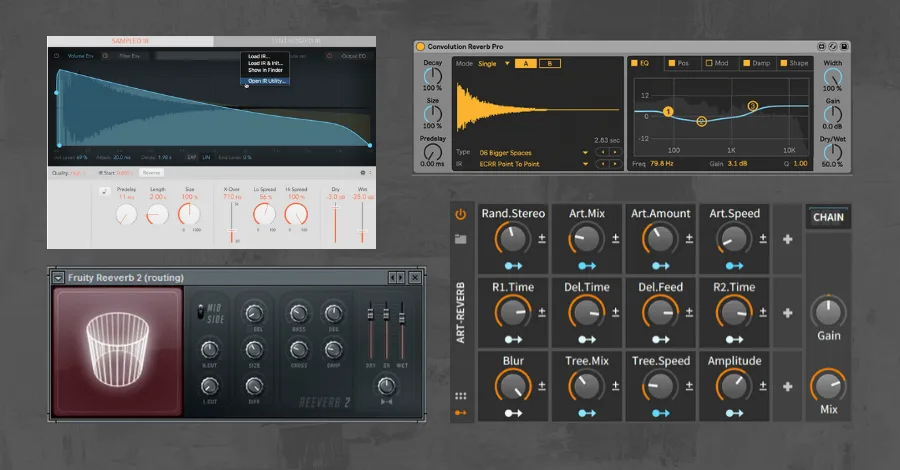The width and height of the screenshot is (900, 470).
Task: Toggle EQ section checkbox
Action: pyautogui.click(x=634, y=63)
